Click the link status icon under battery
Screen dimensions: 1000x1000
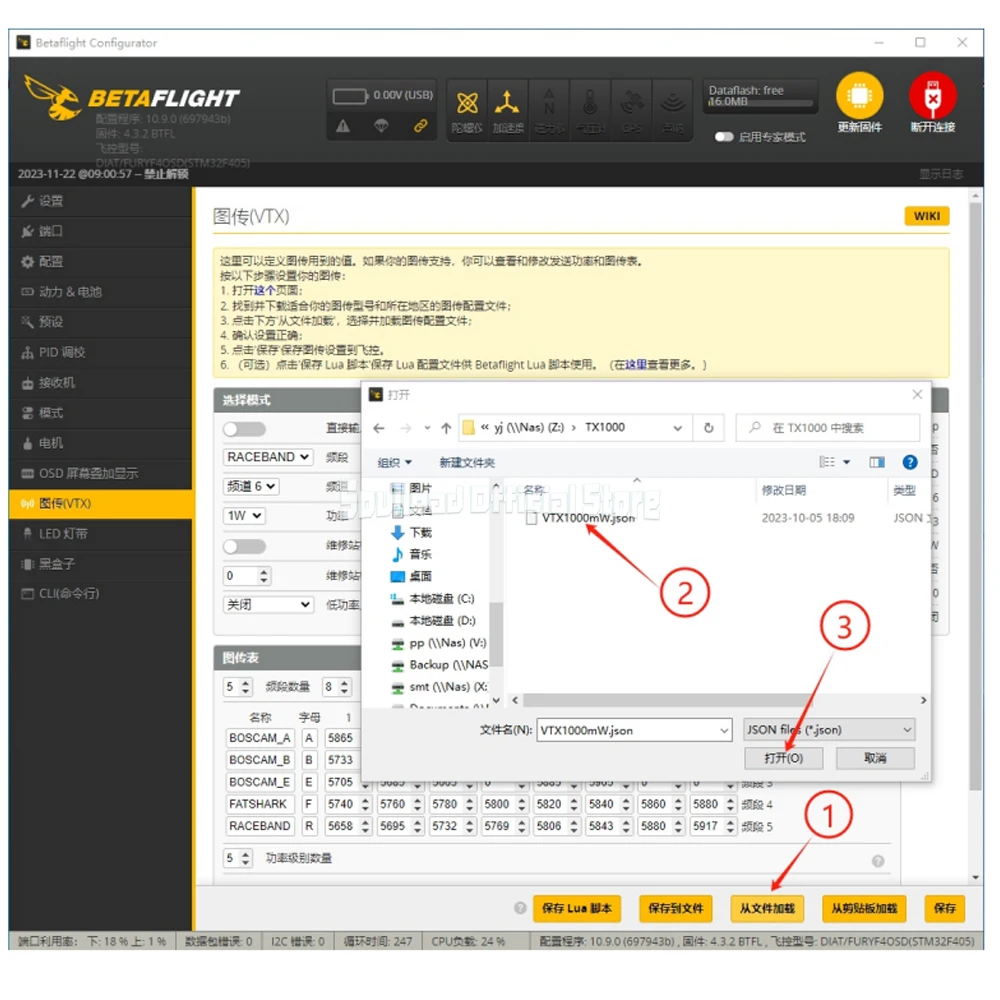[420, 126]
